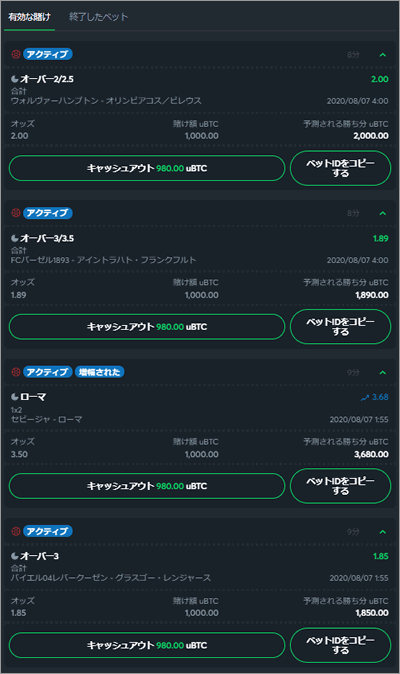The height and width of the screenshot is (674, 400).
Task: Click soccer ball icon on Roma bet
Action: (x=16, y=372)
